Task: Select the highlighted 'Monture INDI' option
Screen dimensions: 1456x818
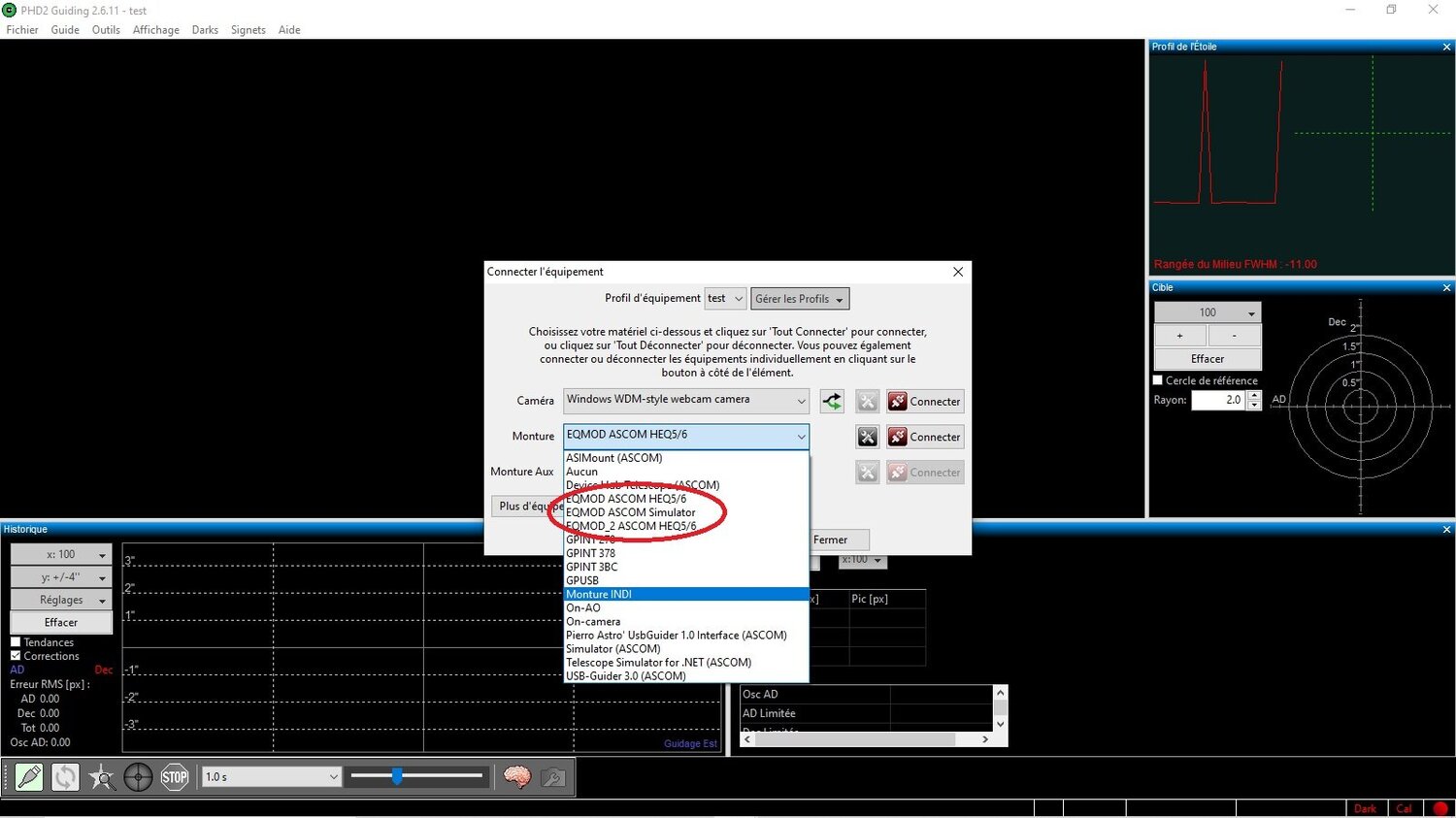Action: tap(686, 594)
